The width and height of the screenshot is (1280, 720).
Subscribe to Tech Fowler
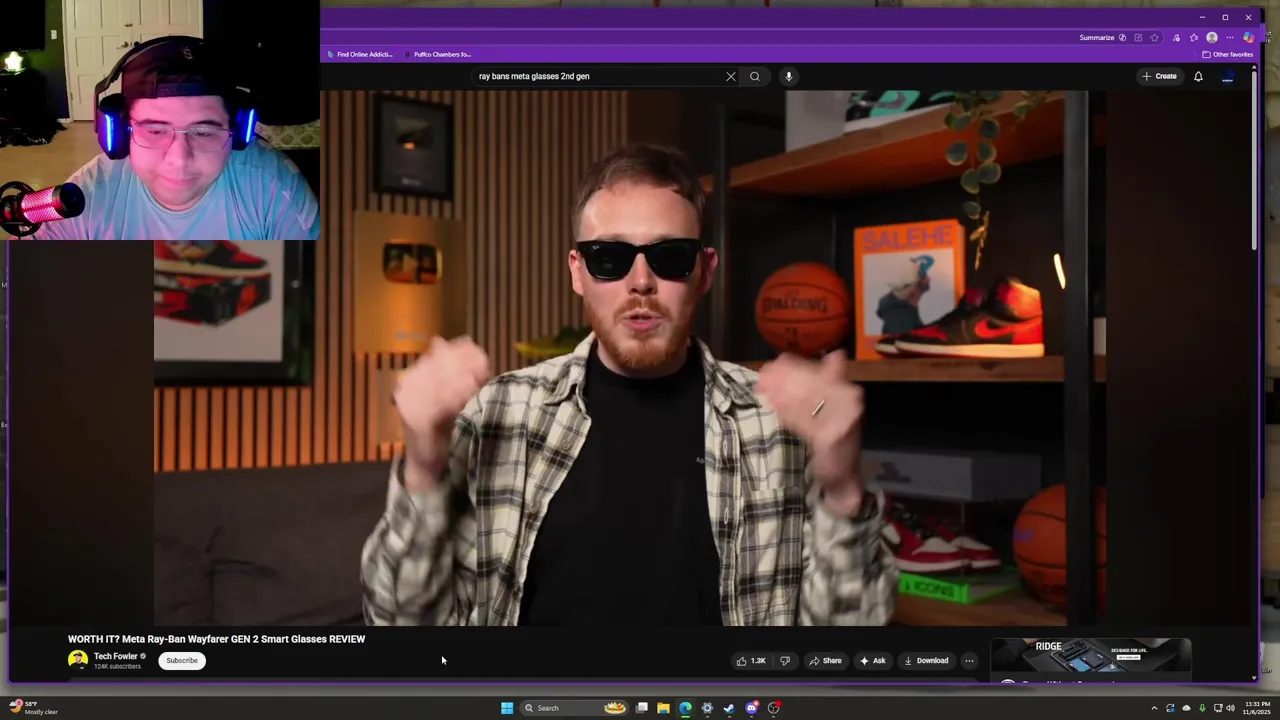click(182, 660)
